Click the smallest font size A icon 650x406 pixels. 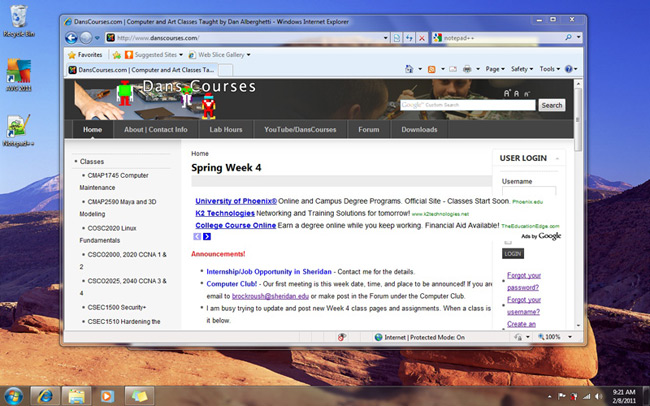coord(526,94)
